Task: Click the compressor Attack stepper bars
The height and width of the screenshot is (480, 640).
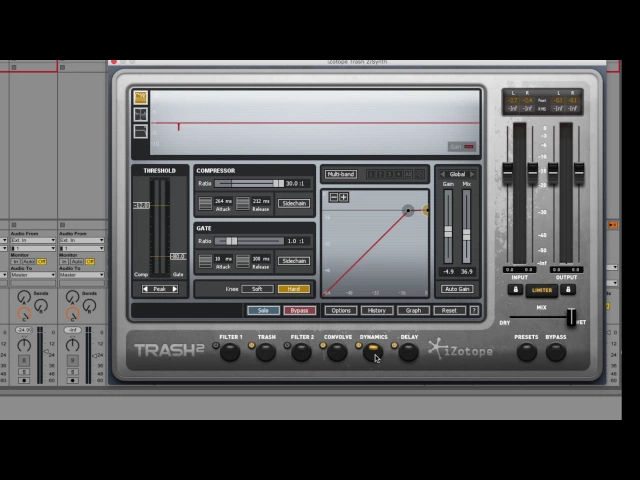Action: 205,203
